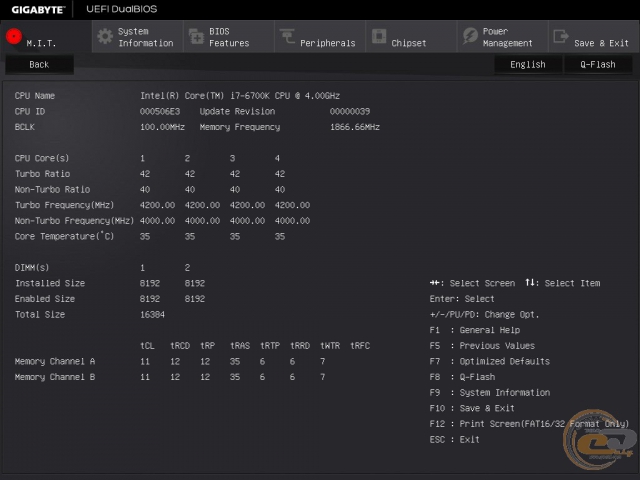Image resolution: width=640 pixels, height=480 pixels.
Task: Click F12 Print Screen hint
Action: pyautogui.click(x=529, y=424)
